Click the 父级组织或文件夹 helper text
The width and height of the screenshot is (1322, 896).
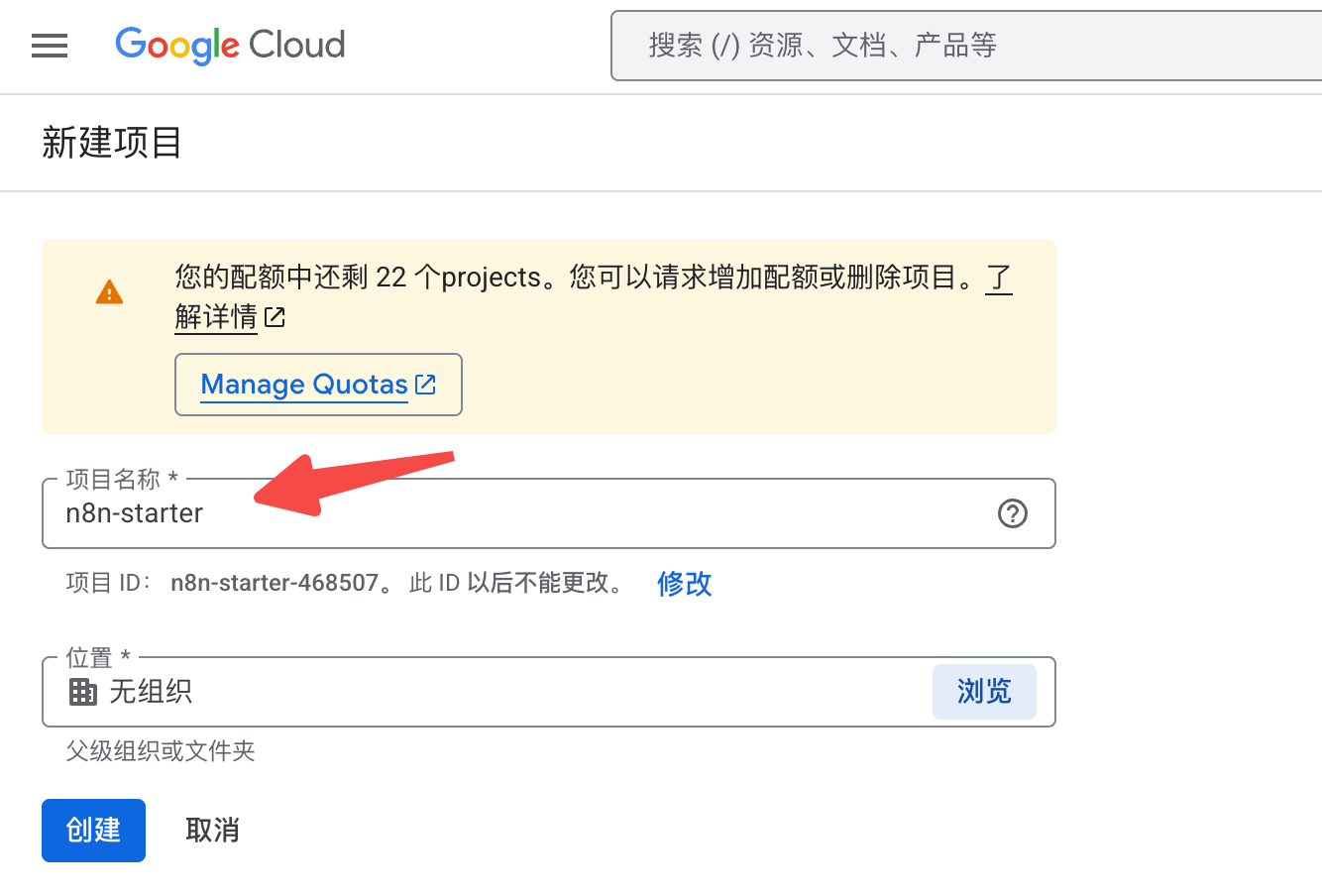161,751
